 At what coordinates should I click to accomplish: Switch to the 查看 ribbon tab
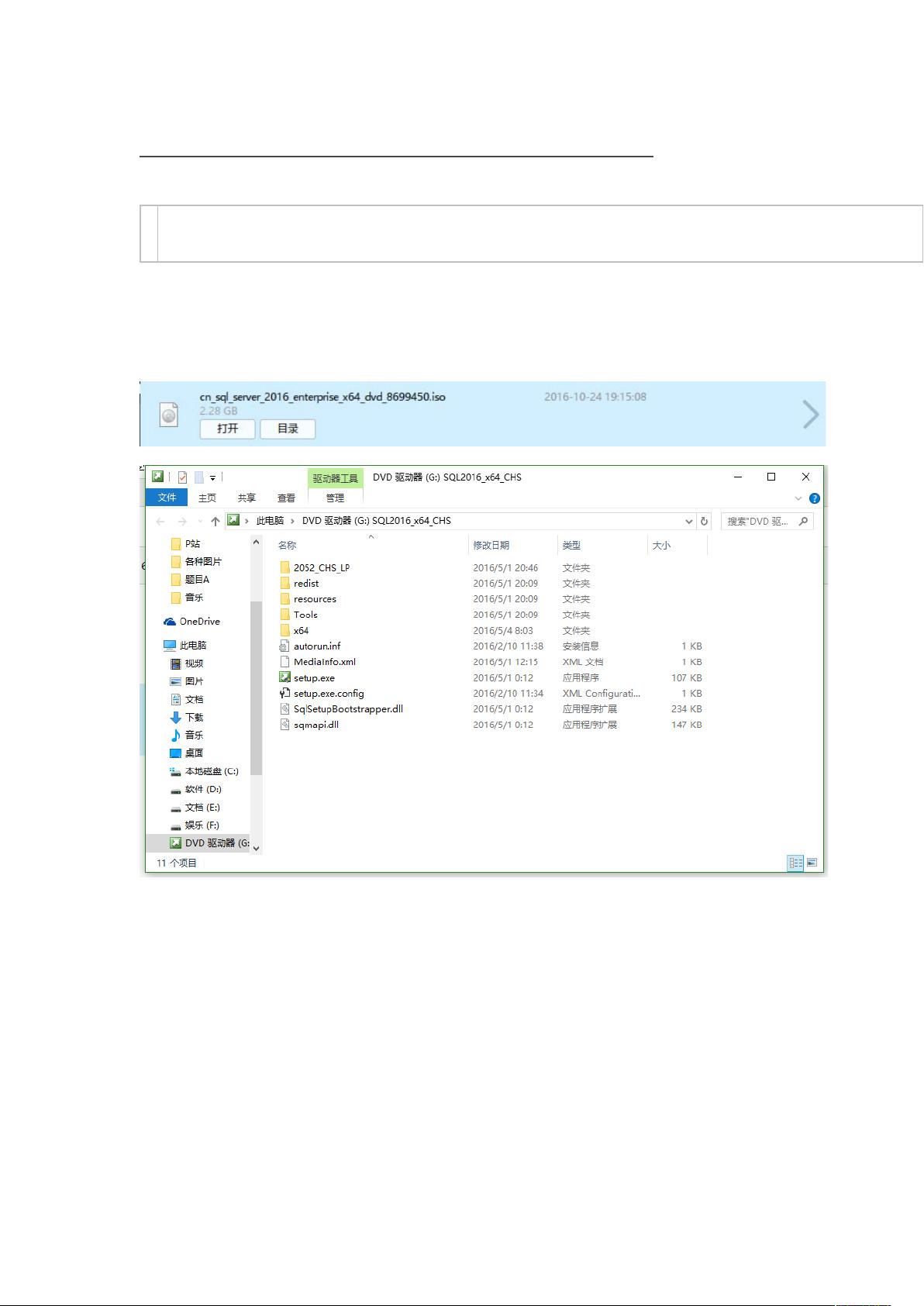click(286, 498)
